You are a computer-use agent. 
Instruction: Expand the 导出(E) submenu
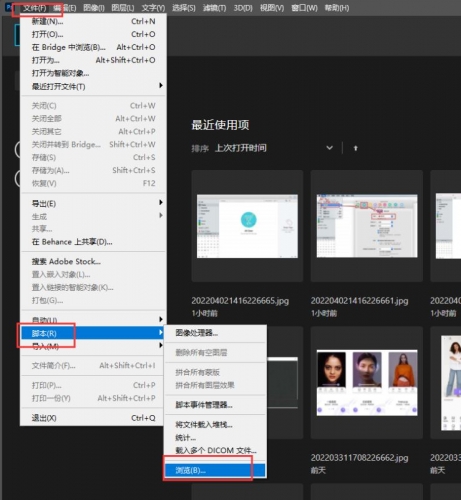click(93, 203)
